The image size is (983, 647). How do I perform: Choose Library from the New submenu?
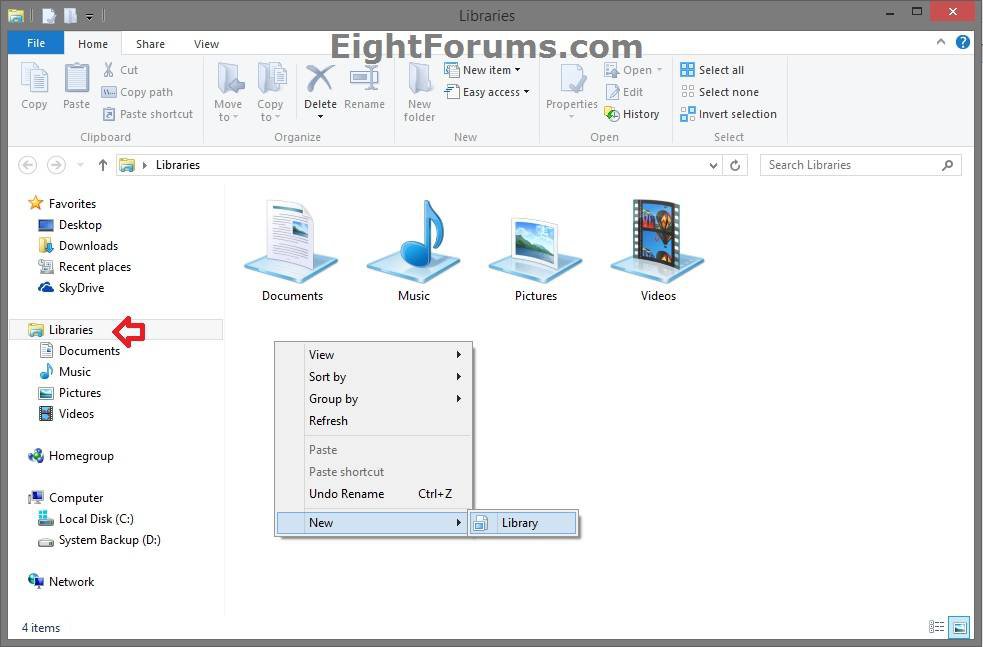pos(520,522)
